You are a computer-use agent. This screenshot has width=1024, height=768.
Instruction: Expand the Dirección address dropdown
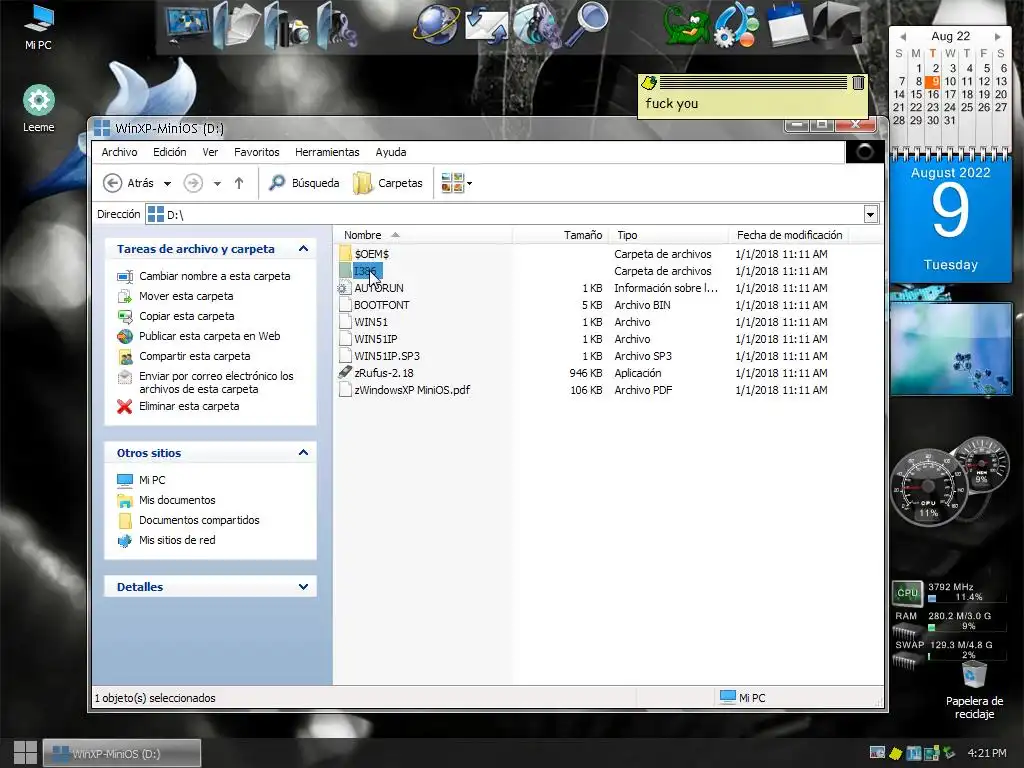coord(871,214)
